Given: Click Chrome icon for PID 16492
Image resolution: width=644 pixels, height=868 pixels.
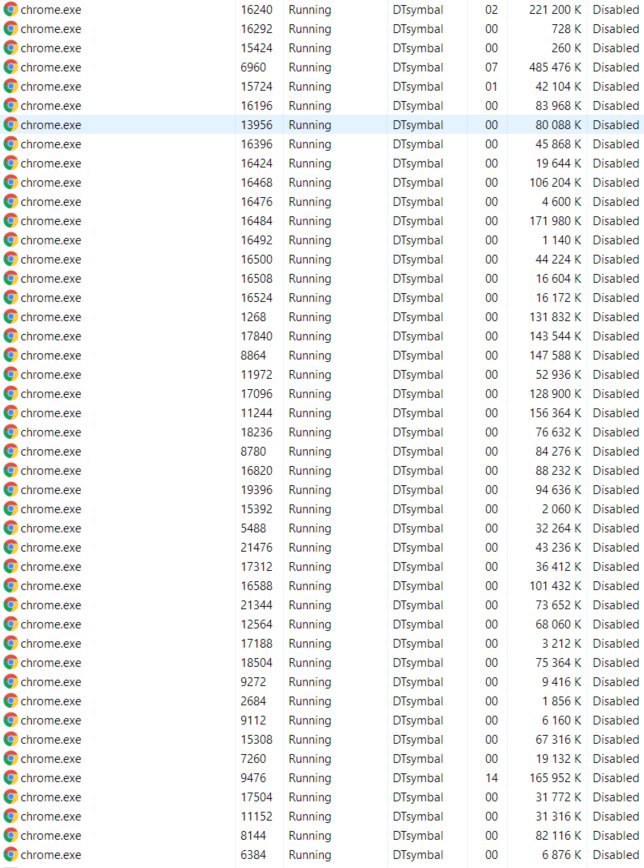Looking at the screenshot, I should pyautogui.click(x=11, y=240).
